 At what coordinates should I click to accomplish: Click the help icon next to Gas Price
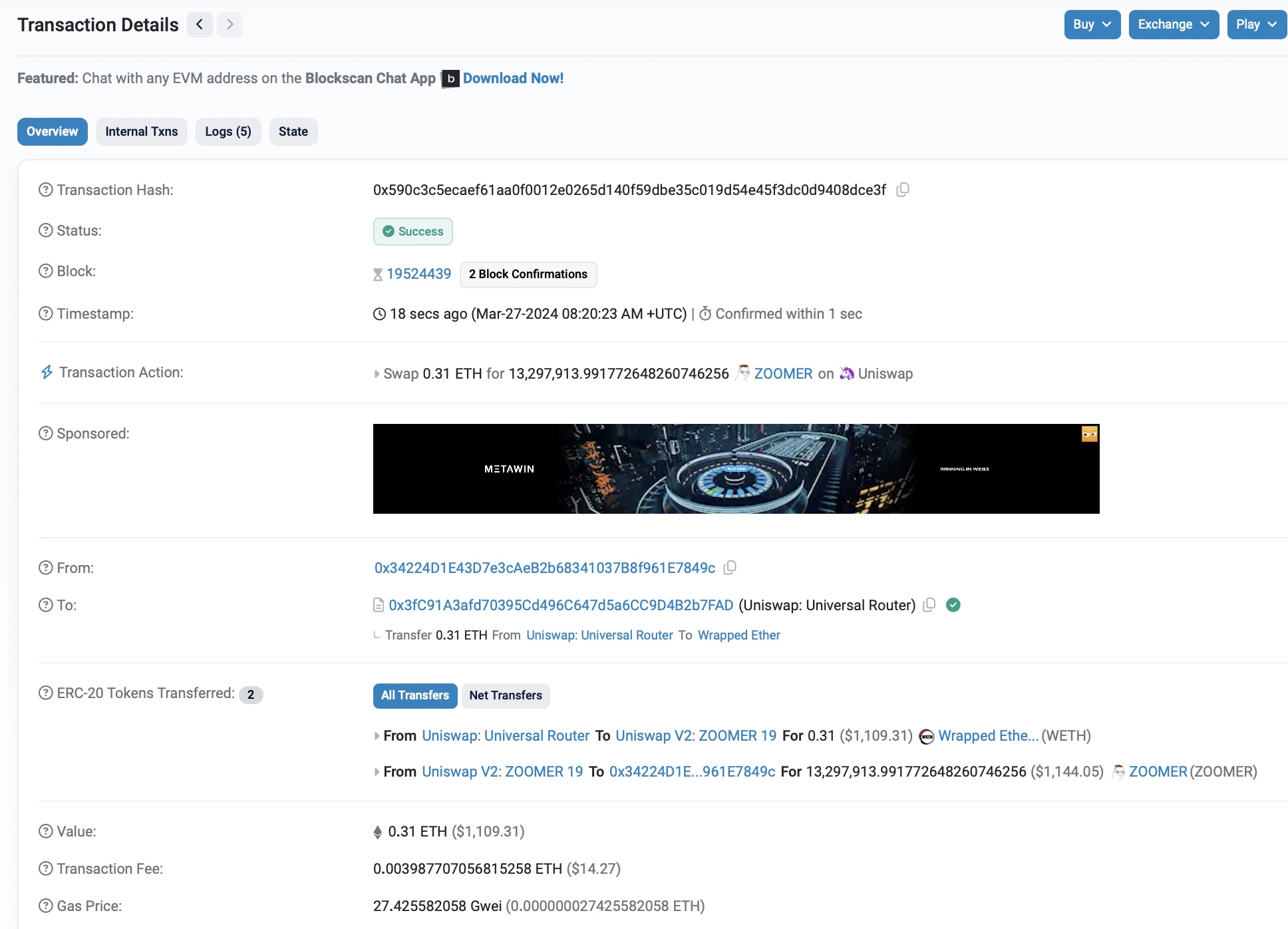(45, 906)
